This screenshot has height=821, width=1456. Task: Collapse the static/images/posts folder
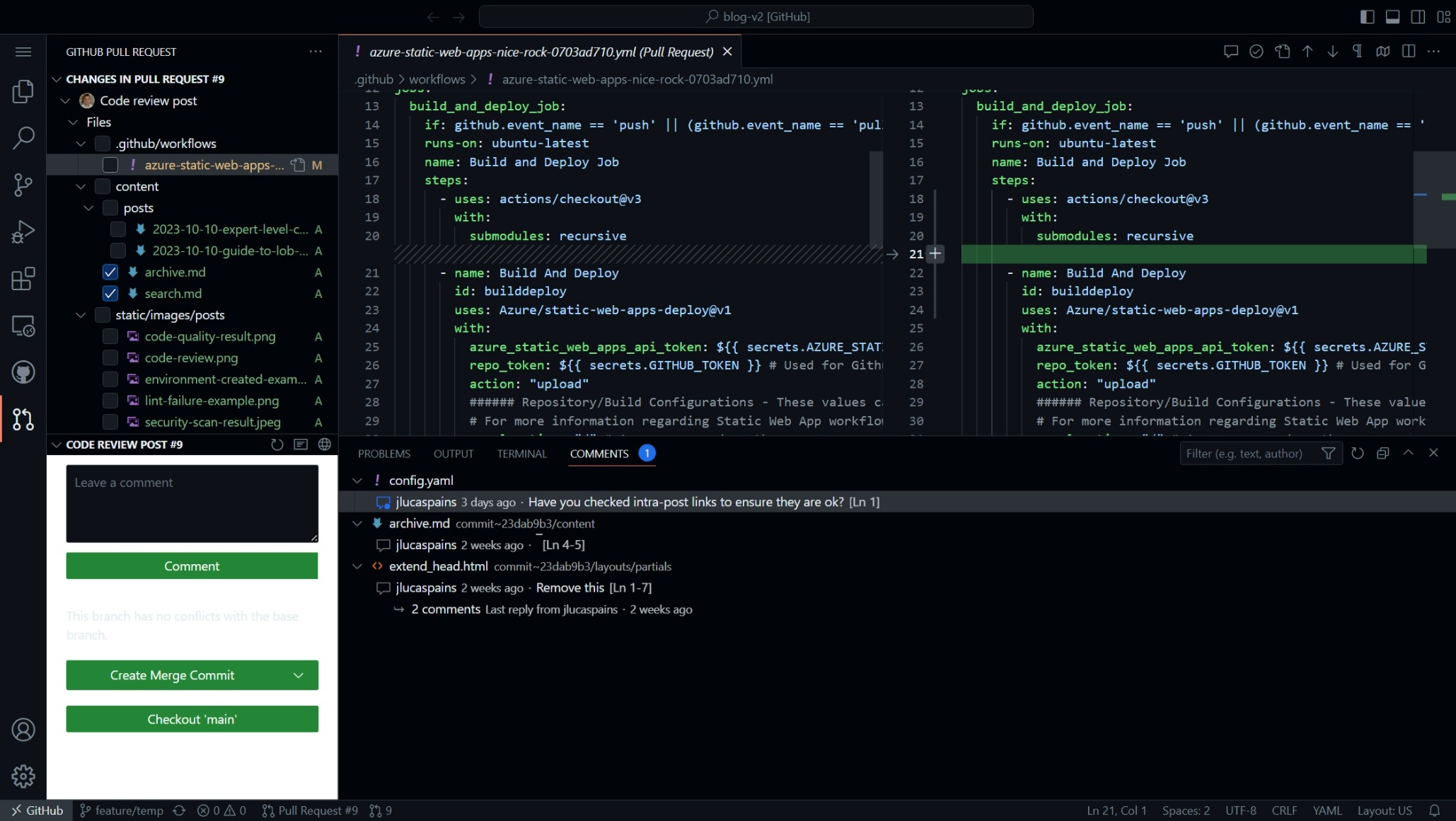[81, 315]
